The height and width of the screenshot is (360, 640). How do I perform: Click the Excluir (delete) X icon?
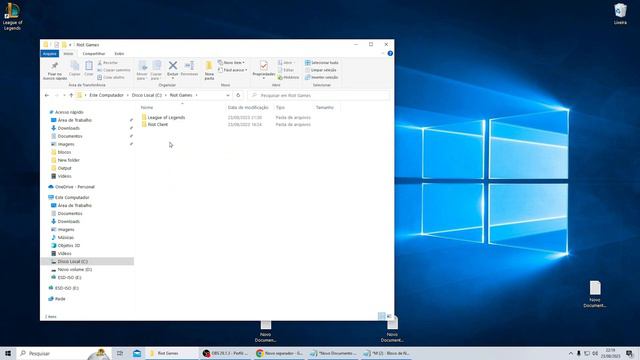point(173,66)
